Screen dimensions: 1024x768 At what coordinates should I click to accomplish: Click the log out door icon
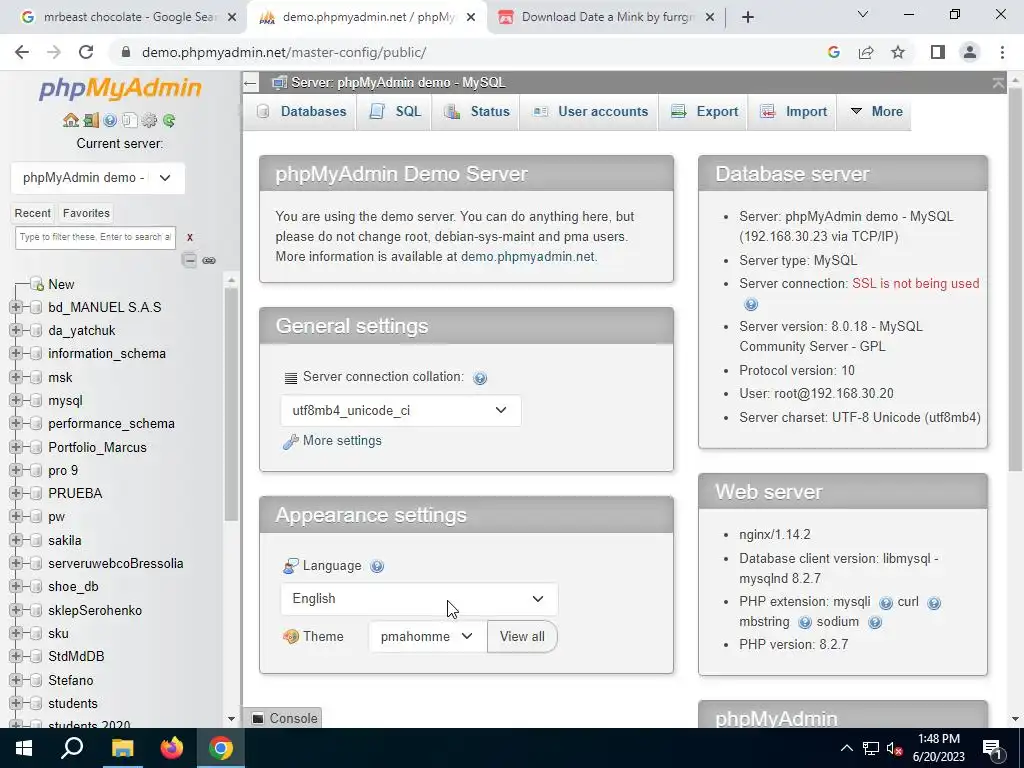91,120
